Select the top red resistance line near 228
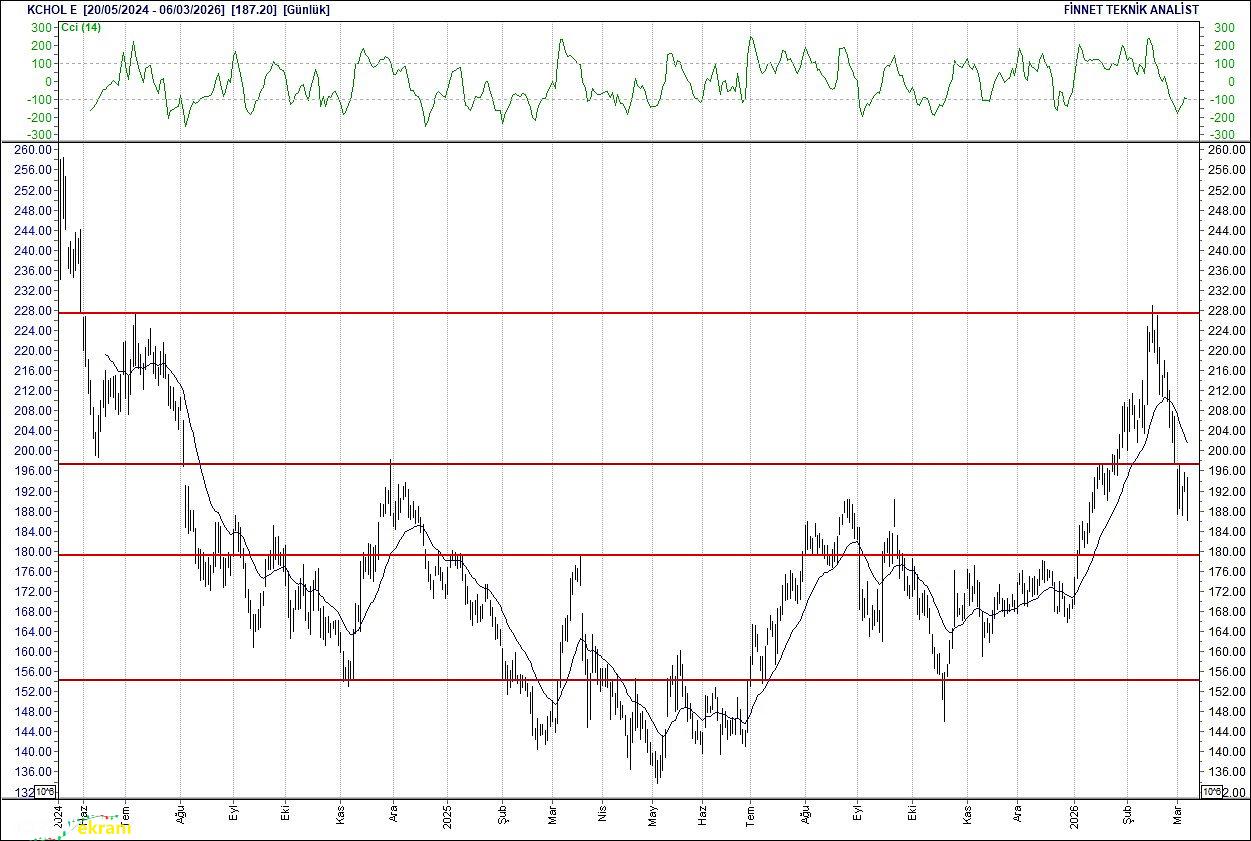The height and width of the screenshot is (841, 1251). tap(640, 313)
